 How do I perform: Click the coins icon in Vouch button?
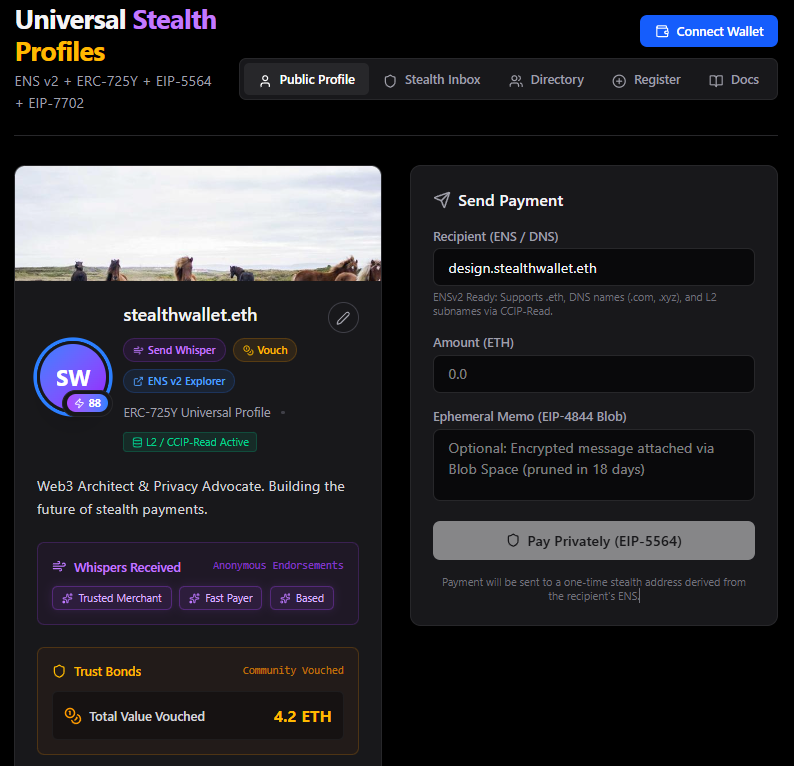point(248,350)
